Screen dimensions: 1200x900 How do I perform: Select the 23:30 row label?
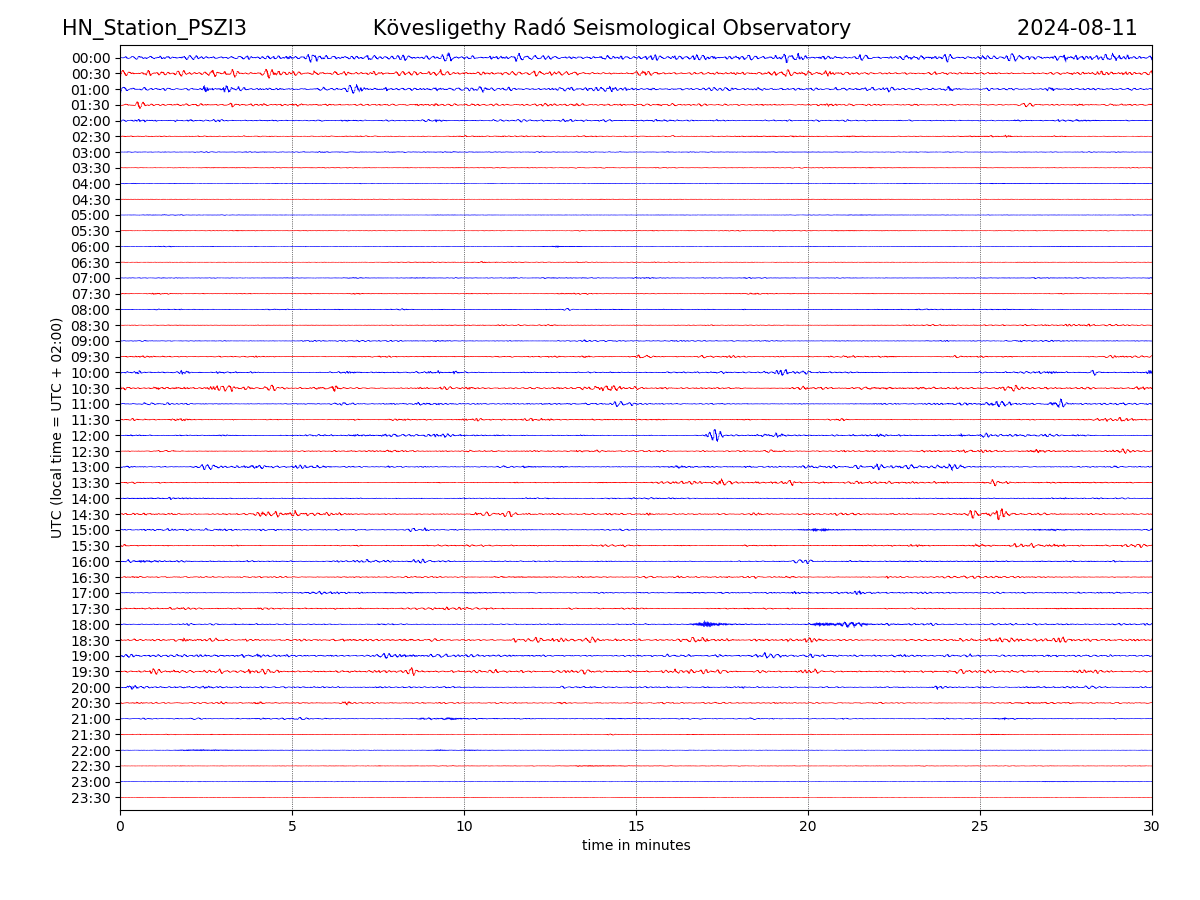point(90,798)
